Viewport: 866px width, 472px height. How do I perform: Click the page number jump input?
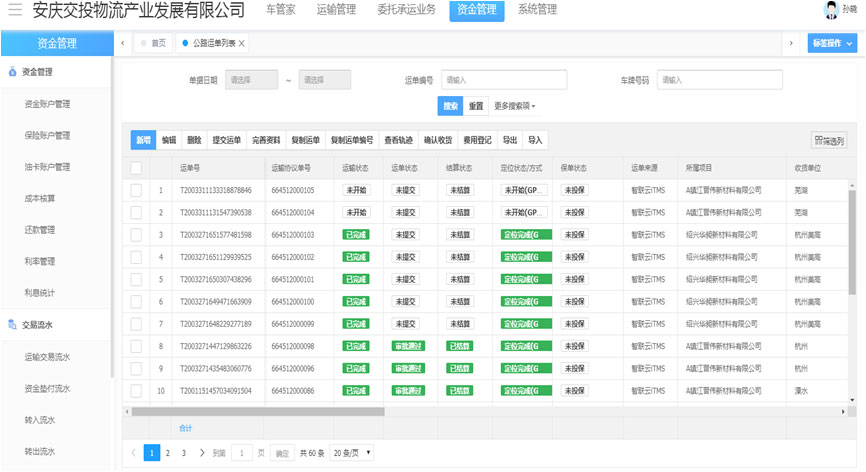coord(241,453)
